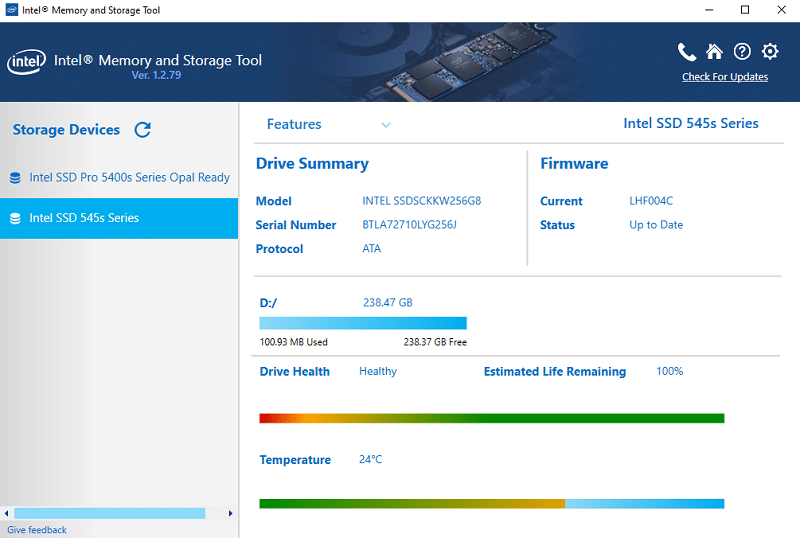Click the phone contact support icon
800x538 pixels.
686,52
